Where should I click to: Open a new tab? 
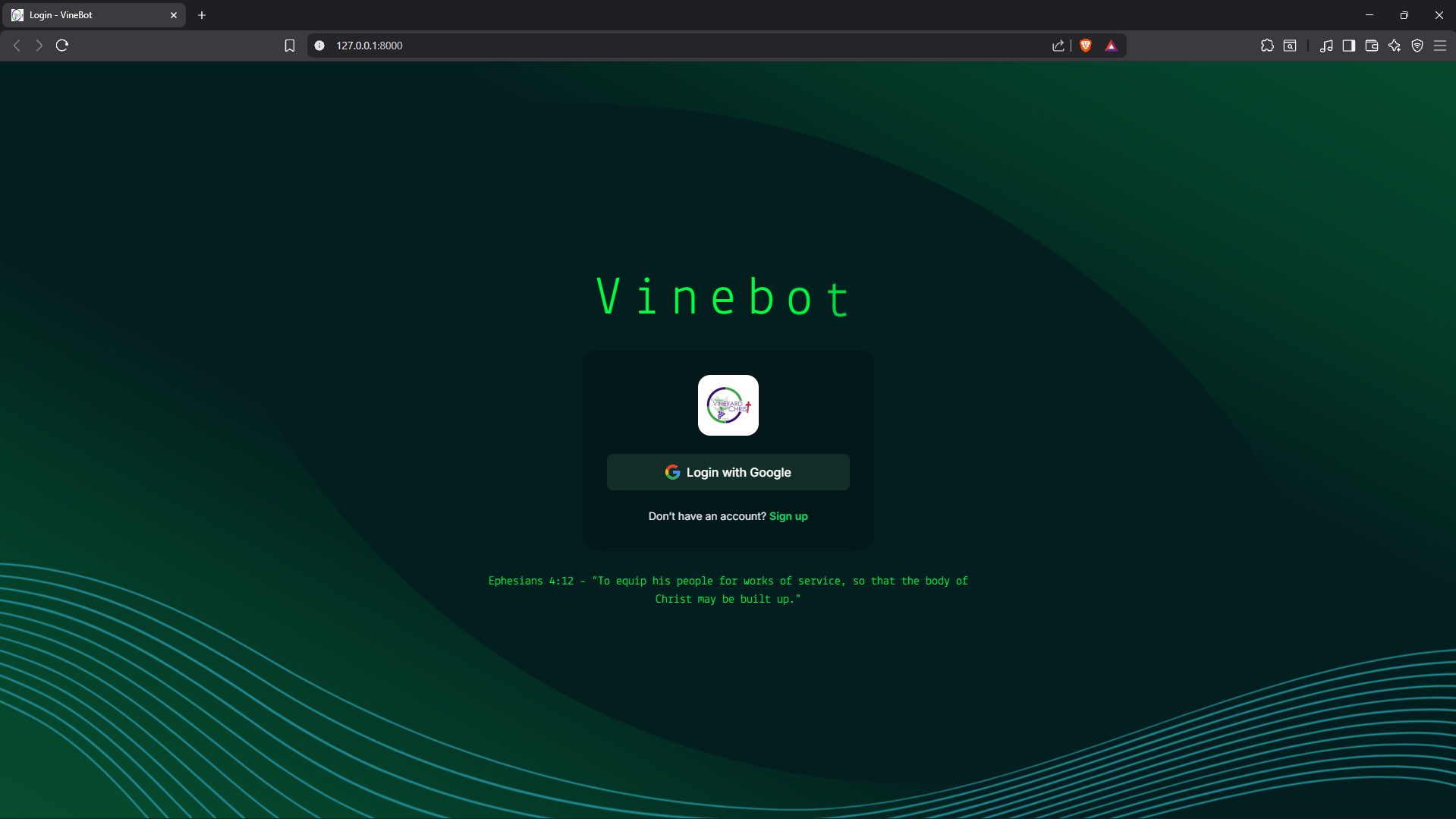click(202, 15)
